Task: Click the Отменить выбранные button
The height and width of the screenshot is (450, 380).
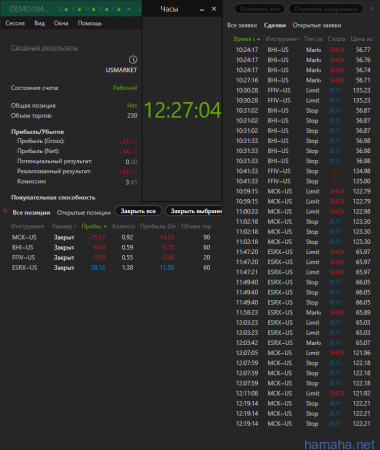Action: (326, 9)
